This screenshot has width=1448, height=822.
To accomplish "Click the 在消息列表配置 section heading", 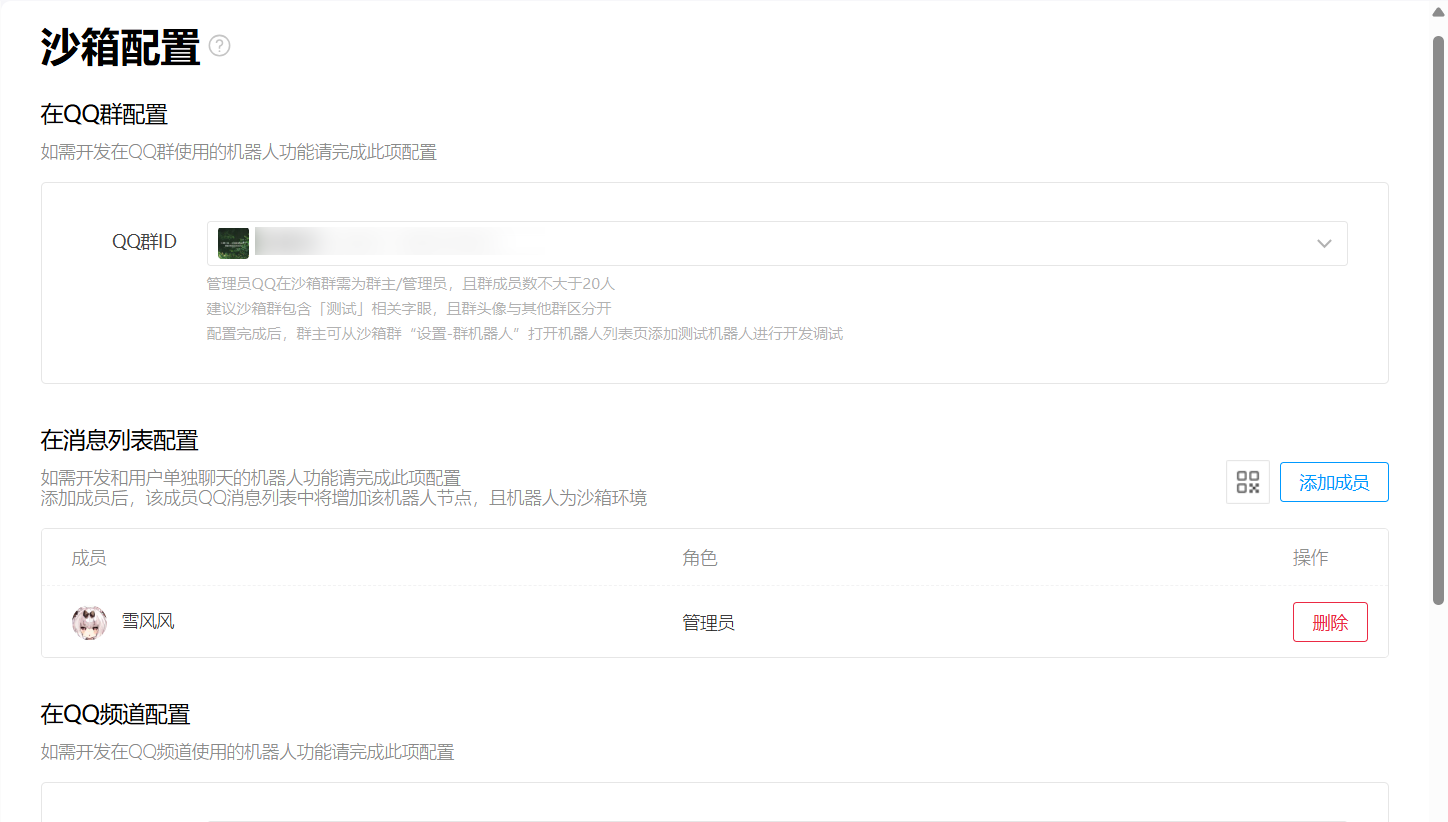I will (x=119, y=440).
